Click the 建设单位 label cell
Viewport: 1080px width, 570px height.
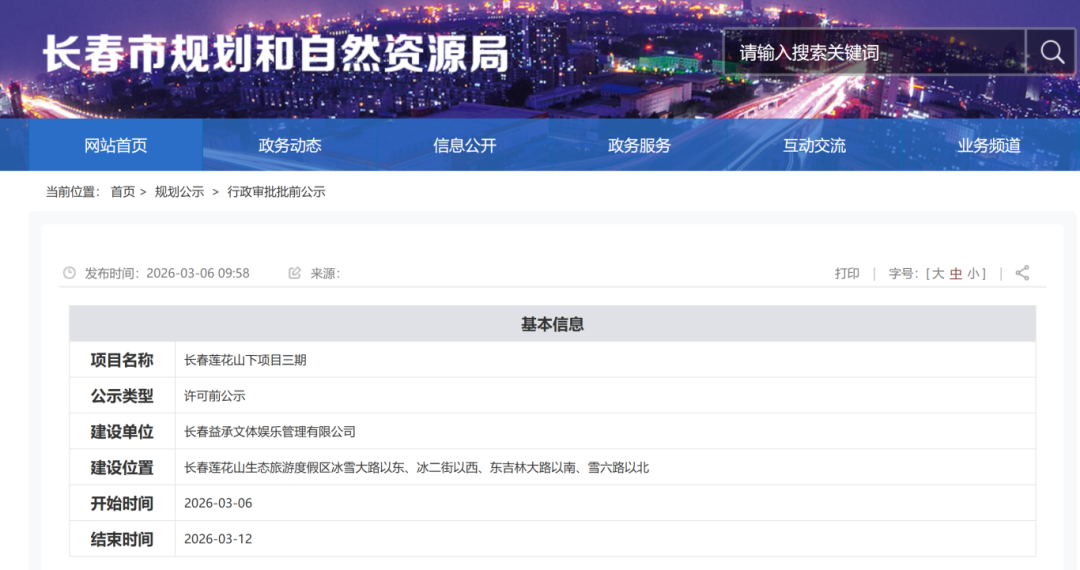coord(122,432)
